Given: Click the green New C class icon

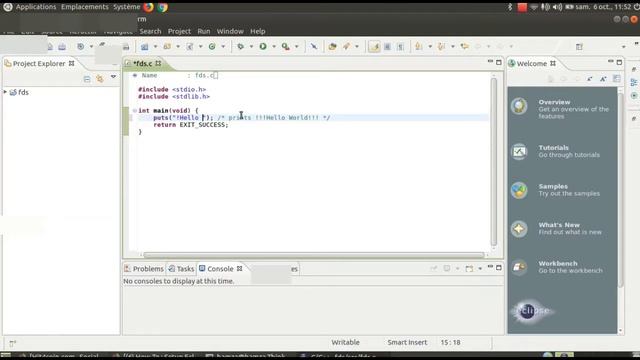Looking at the screenshot, I should (x=212, y=47).
